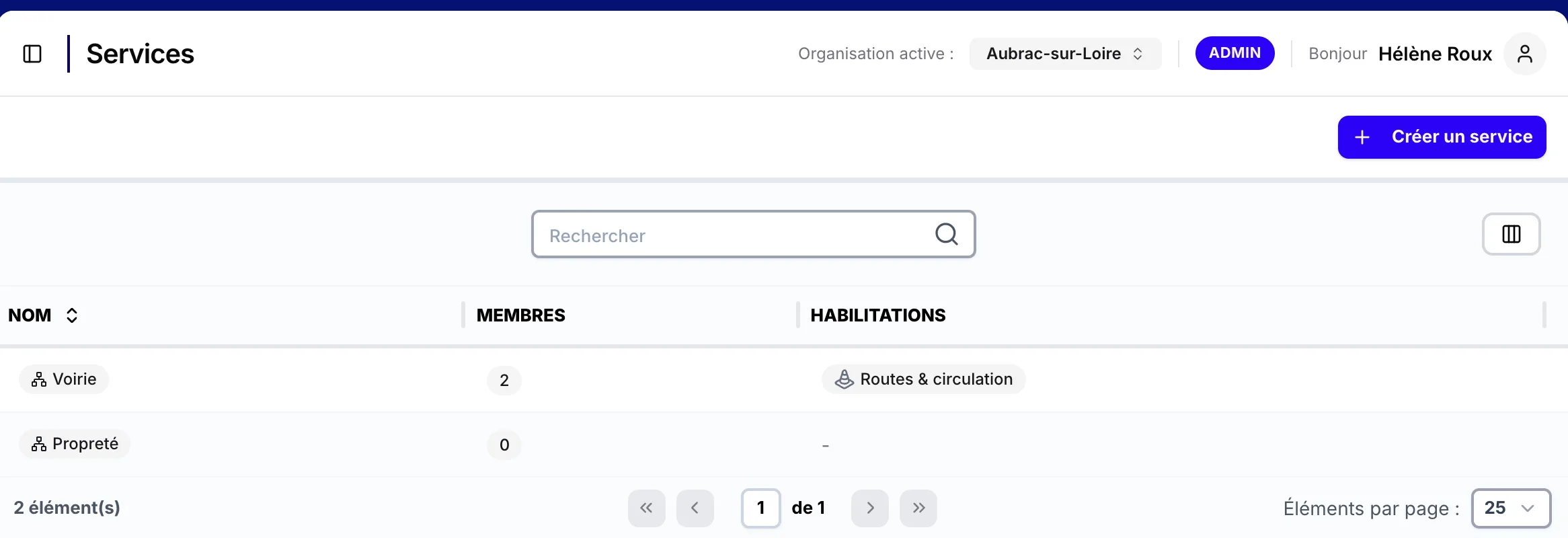Click the 2 élément(s) count text

[x=67, y=508]
